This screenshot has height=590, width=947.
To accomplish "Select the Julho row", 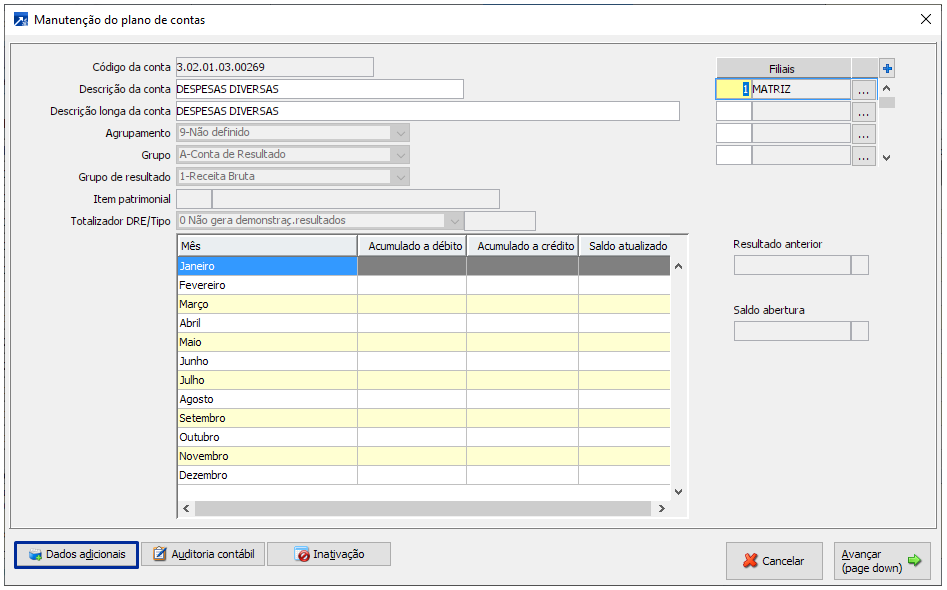I will click(423, 380).
